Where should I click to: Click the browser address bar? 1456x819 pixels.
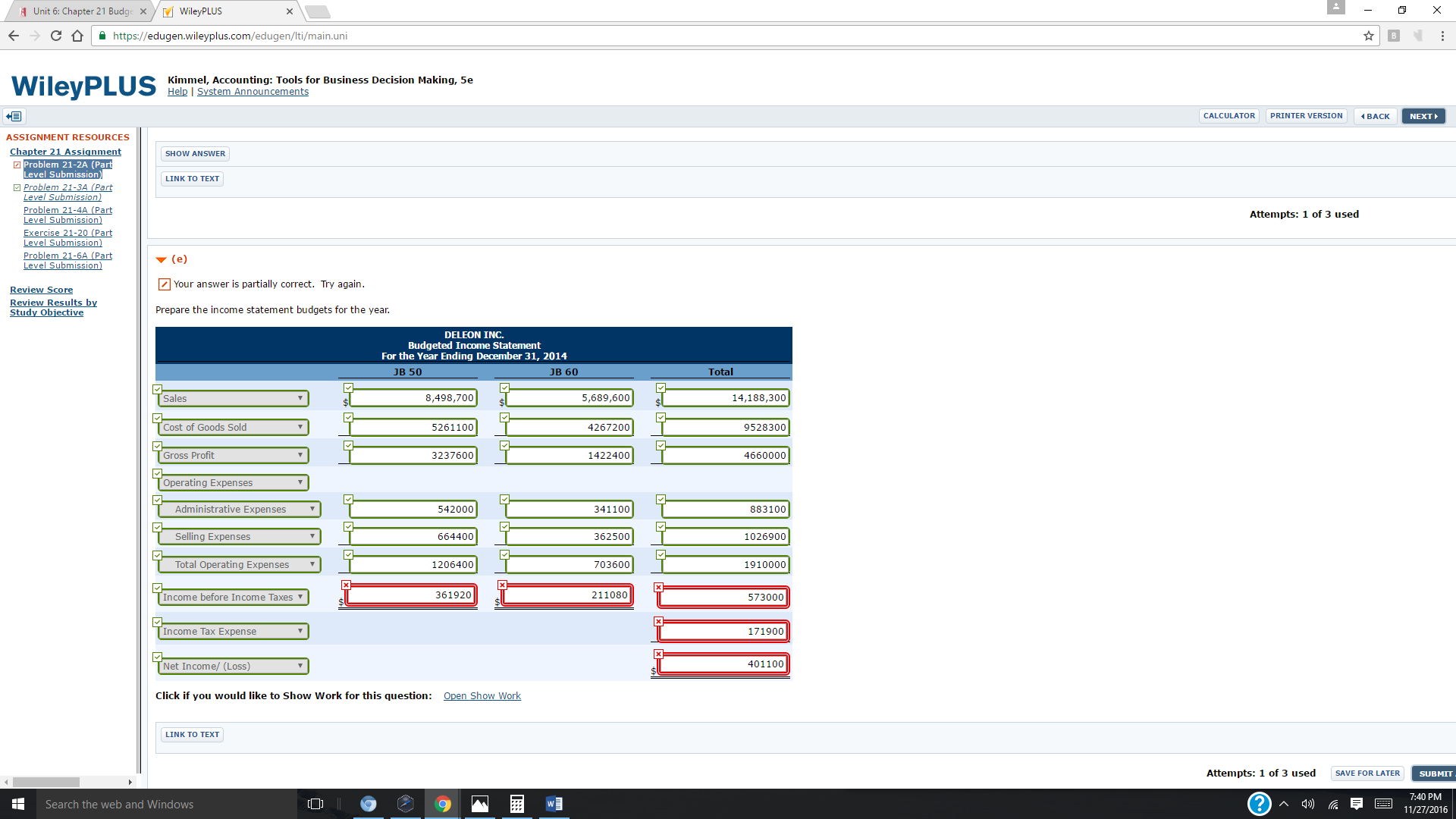pyautogui.click(x=728, y=36)
